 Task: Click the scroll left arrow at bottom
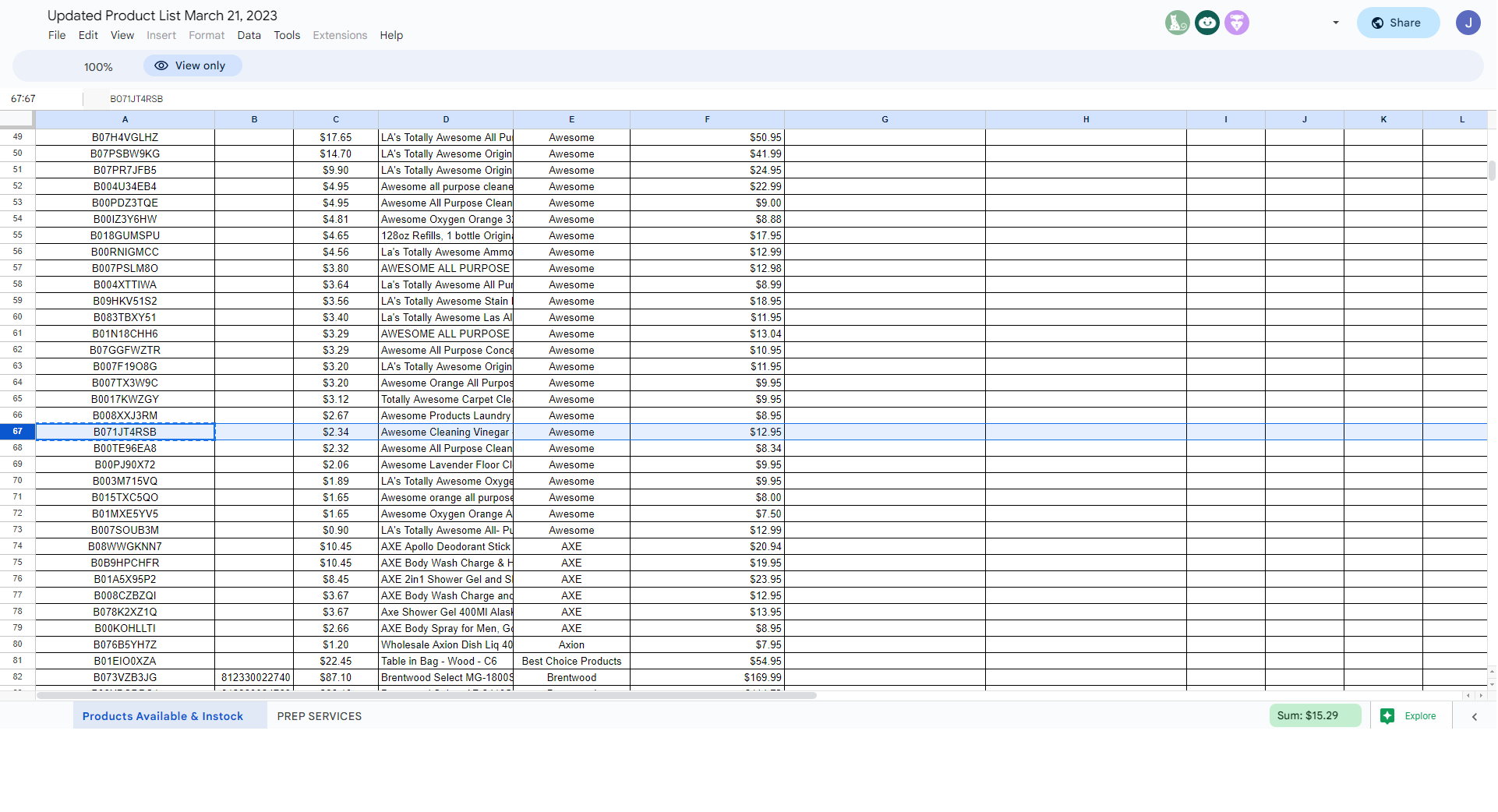click(x=1468, y=695)
